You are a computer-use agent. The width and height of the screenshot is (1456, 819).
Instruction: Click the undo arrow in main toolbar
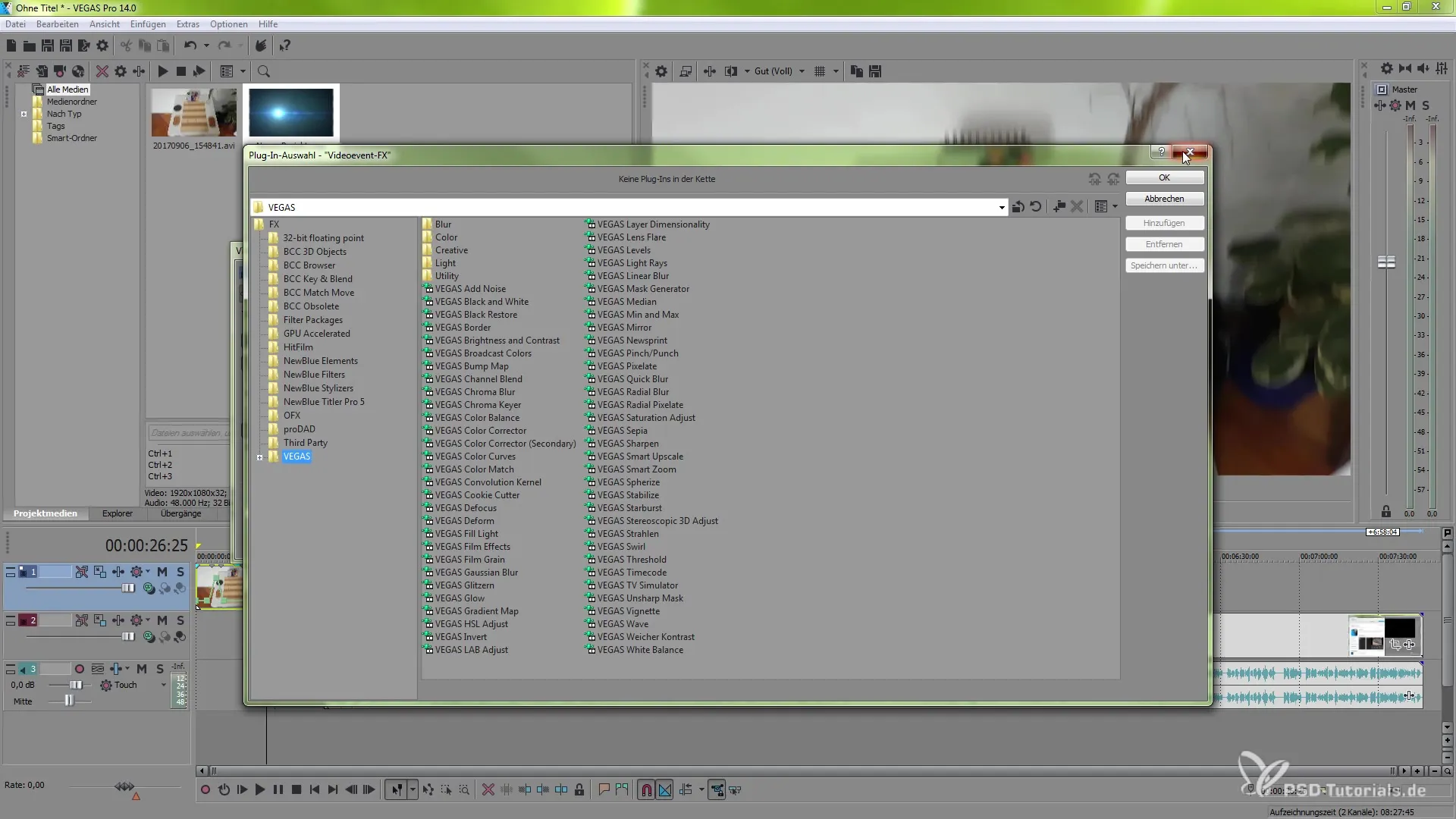[x=190, y=46]
